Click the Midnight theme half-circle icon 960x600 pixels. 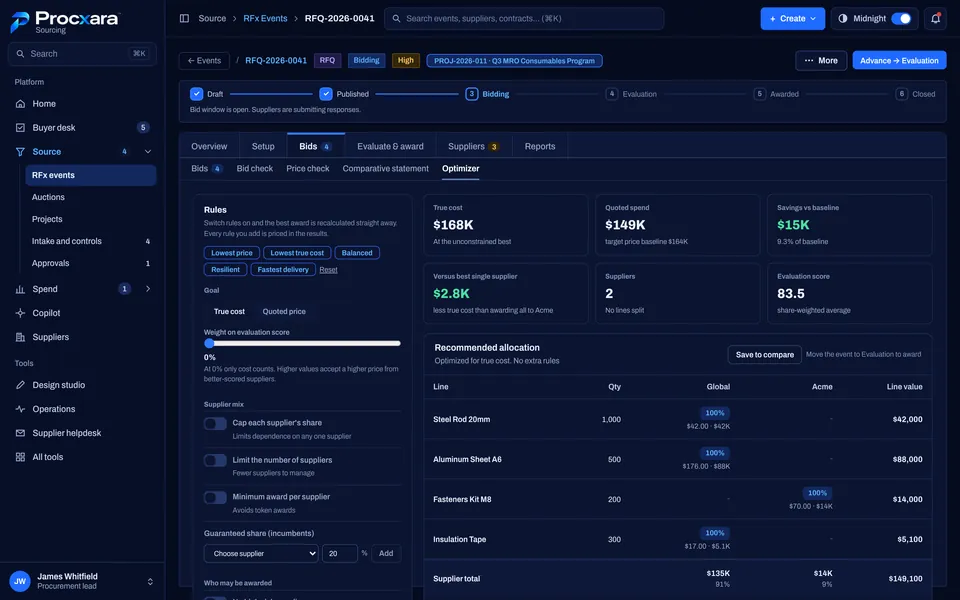click(x=842, y=18)
